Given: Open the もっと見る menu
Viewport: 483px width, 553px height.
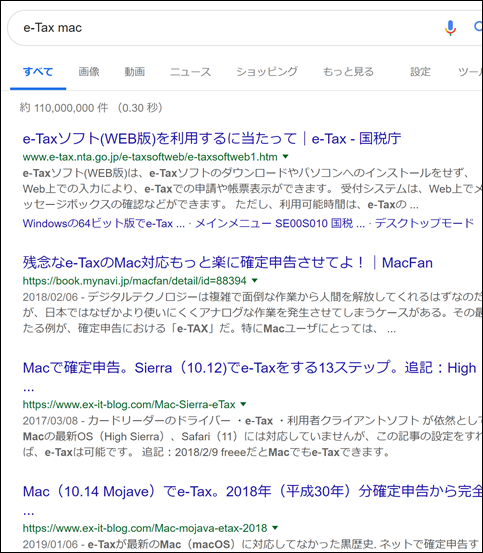Looking at the screenshot, I should point(348,72).
